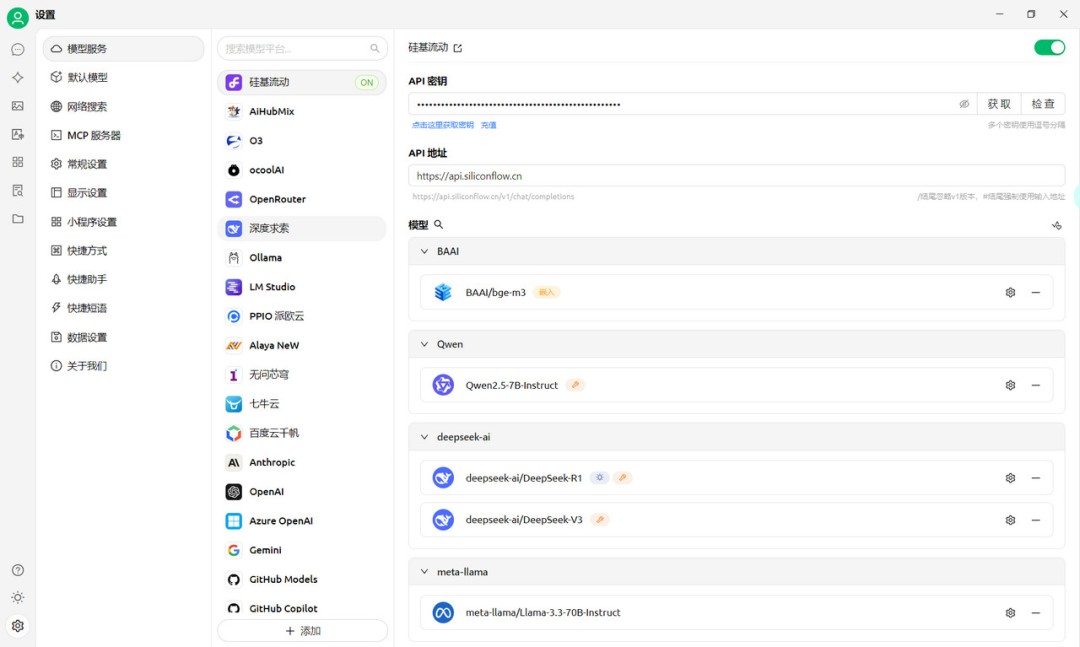Open 硅基流动 external link icon
The height and width of the screenshot is (647, 1080).
point(458,48)
